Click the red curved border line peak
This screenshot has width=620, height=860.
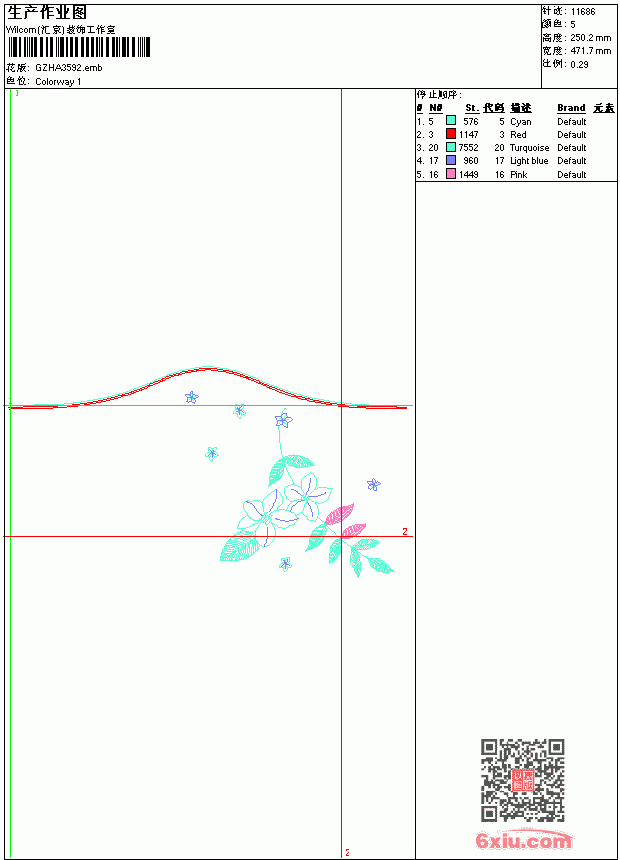pyautogui.click(x=208, y=369)
